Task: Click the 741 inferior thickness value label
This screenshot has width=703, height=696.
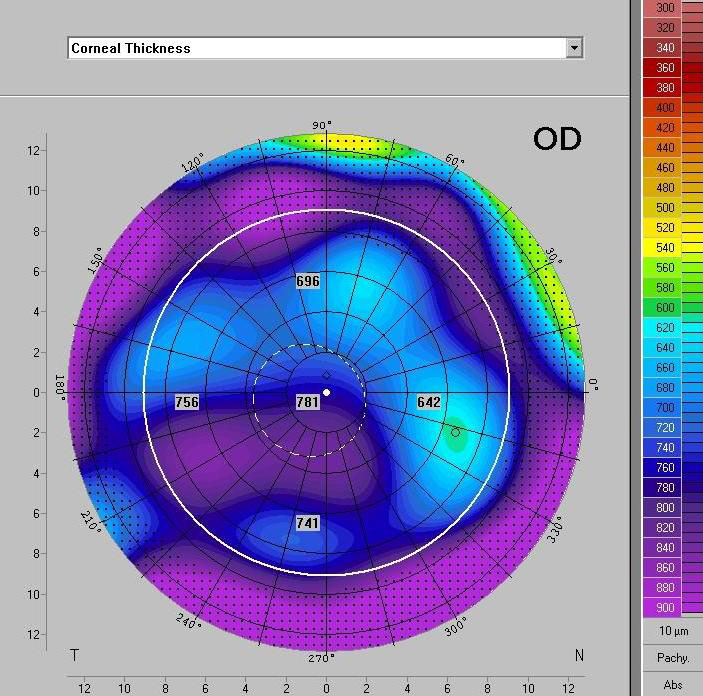Action: pyautogui.click(x=308, y=523)
